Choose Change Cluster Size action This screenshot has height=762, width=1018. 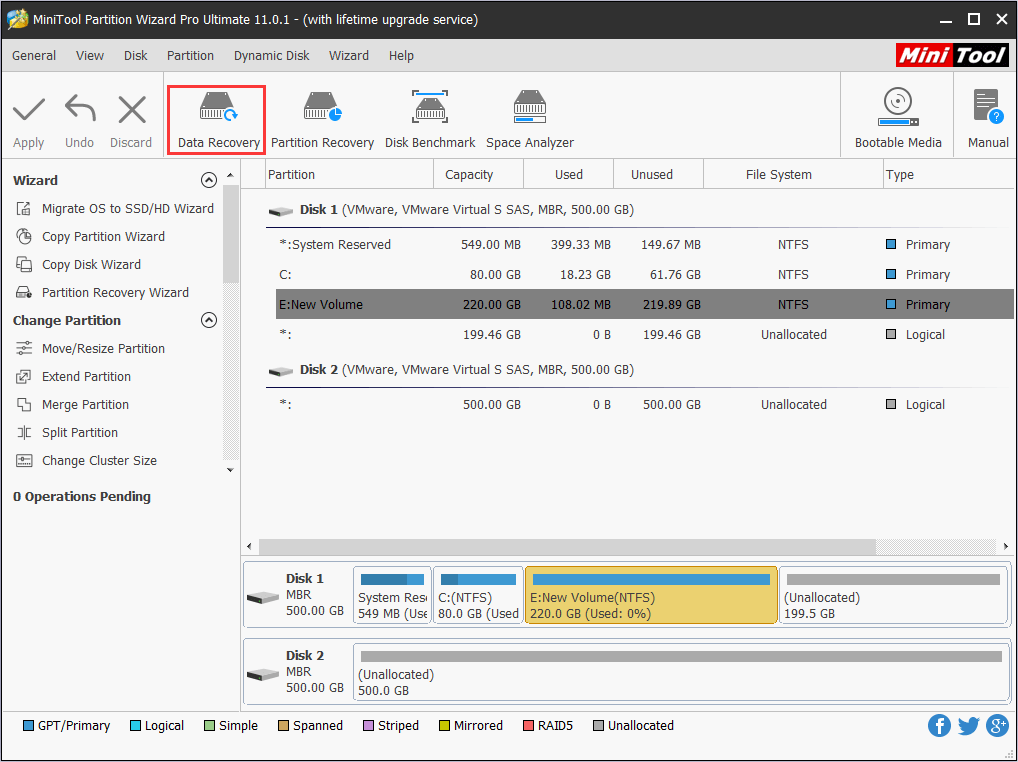pos(86,460)
